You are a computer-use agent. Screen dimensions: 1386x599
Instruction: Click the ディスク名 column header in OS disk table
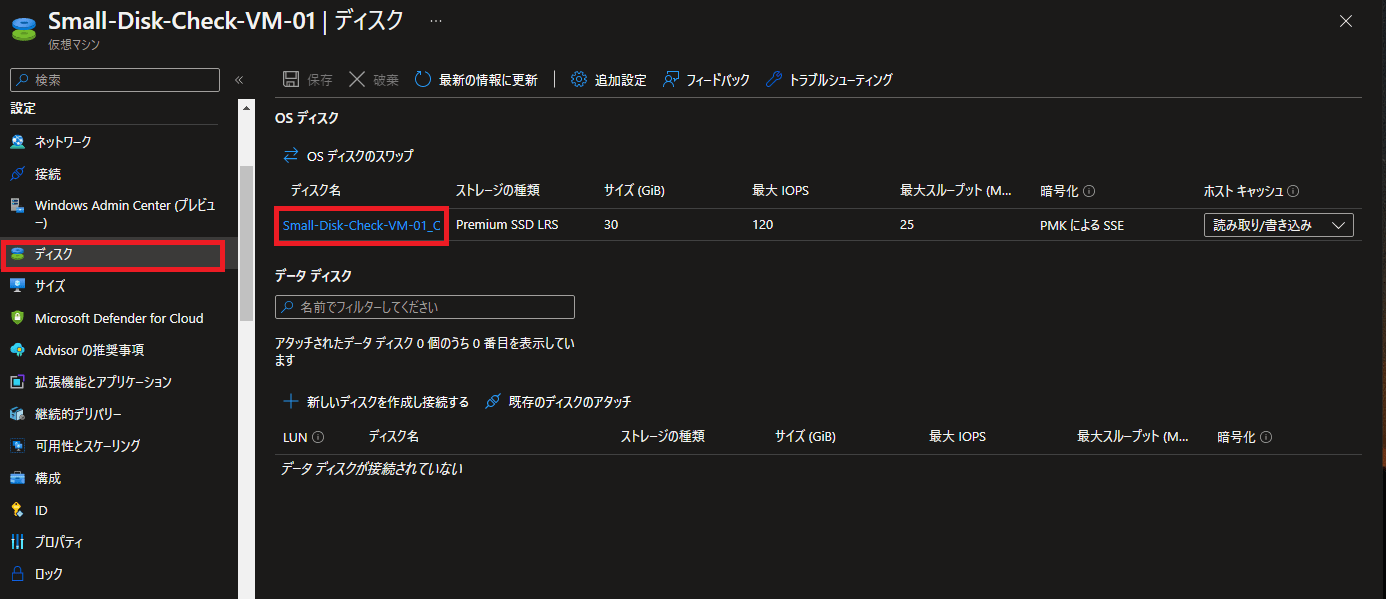[316, 191]
